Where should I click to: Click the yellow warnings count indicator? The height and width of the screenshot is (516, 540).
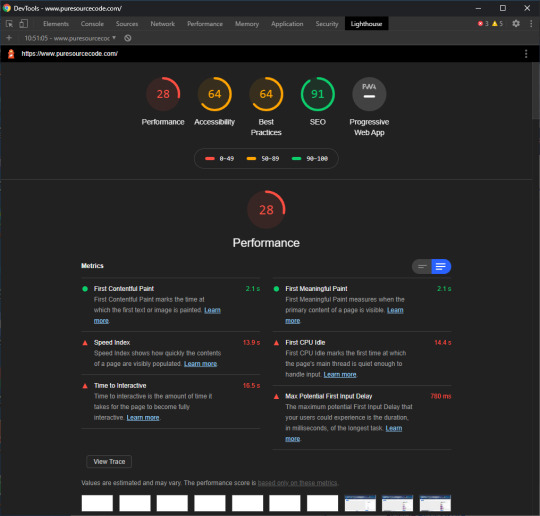tap(497, 24)
